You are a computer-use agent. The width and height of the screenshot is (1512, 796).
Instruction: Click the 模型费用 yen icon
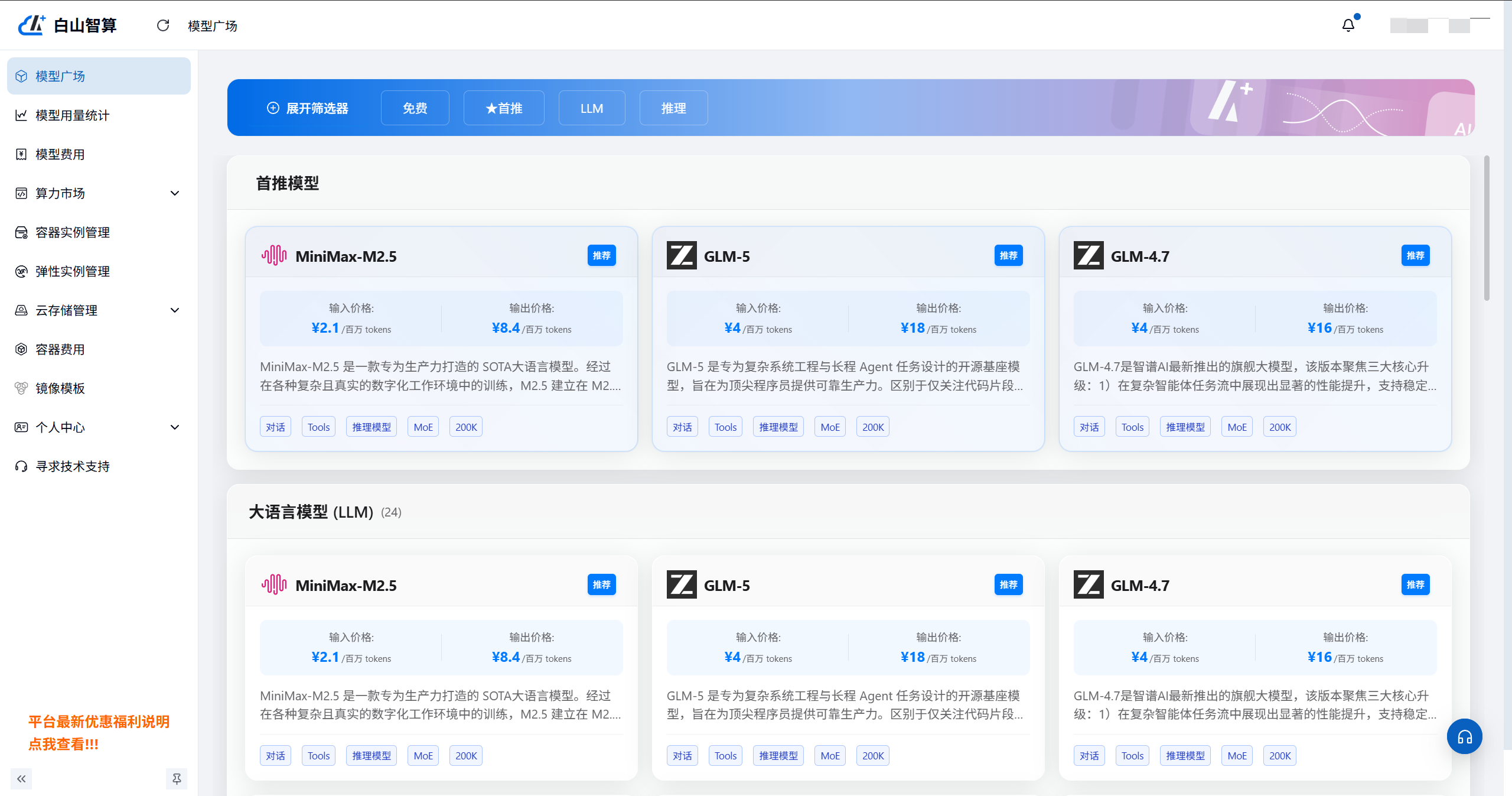[x=21, y=154]
